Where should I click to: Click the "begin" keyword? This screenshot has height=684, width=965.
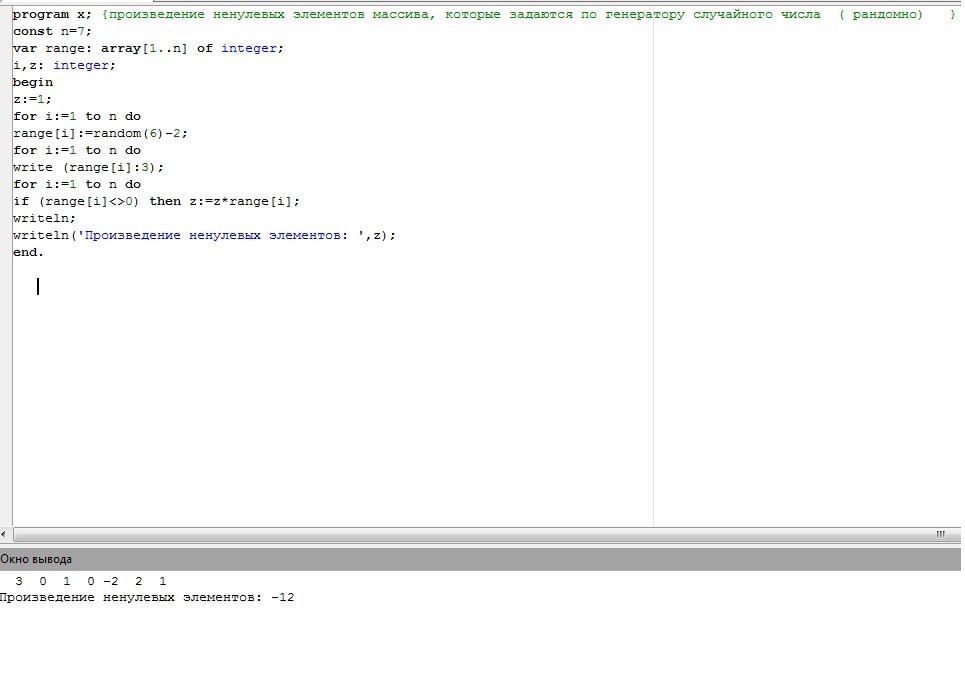click(33, 82)
